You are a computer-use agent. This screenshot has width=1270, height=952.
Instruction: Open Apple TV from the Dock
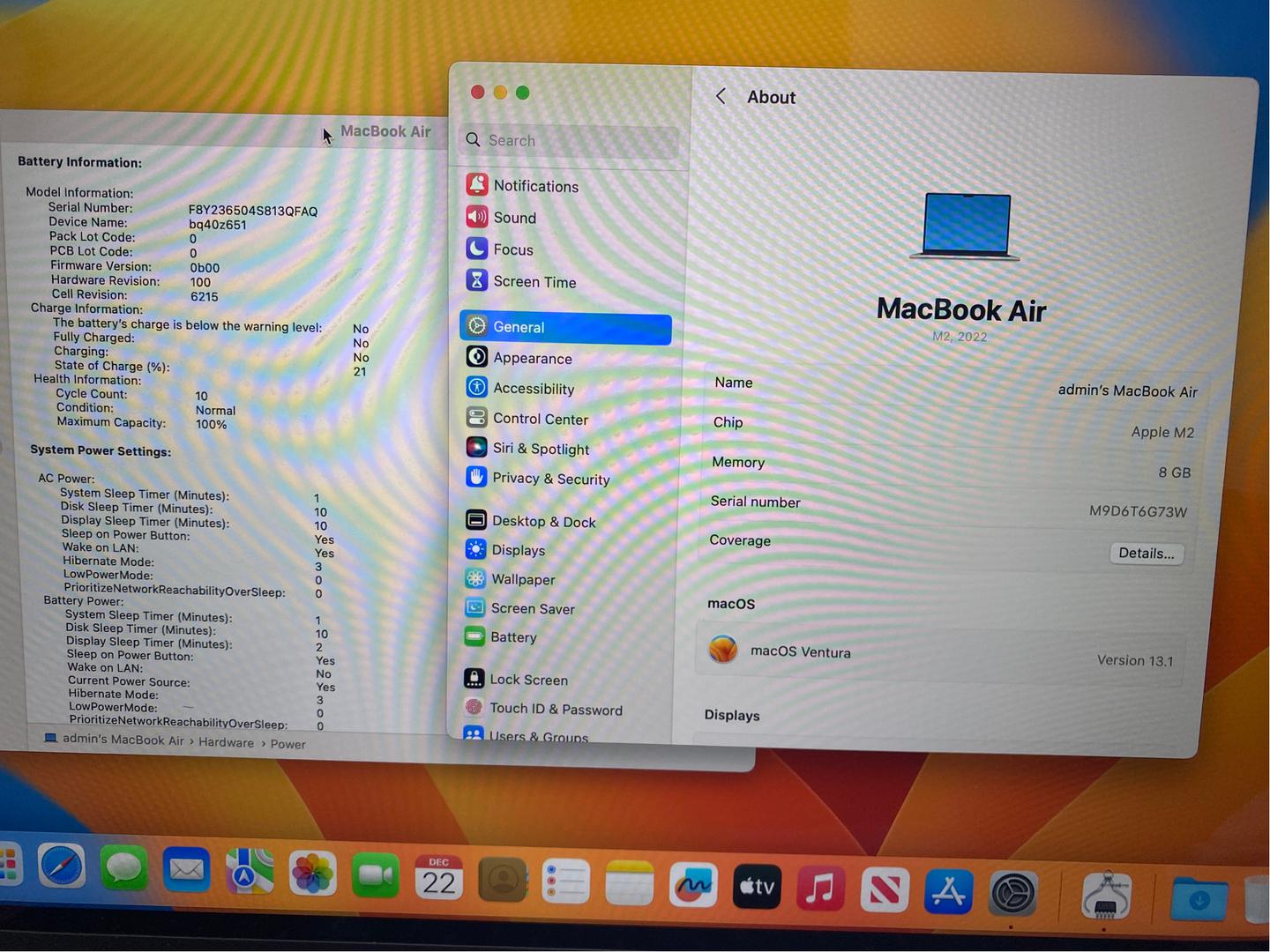click(757, 886)
